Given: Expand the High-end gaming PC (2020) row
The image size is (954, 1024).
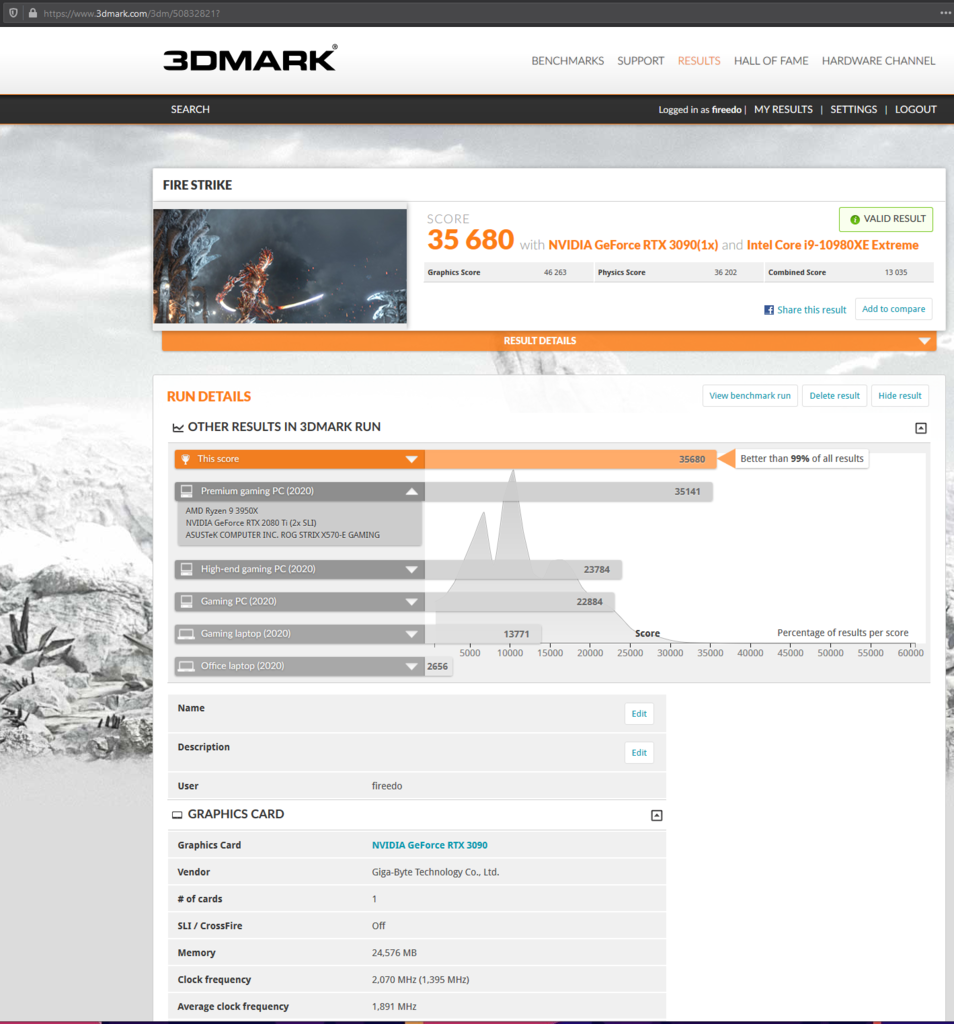Looking at the screenshot, I should click(411, 569).
